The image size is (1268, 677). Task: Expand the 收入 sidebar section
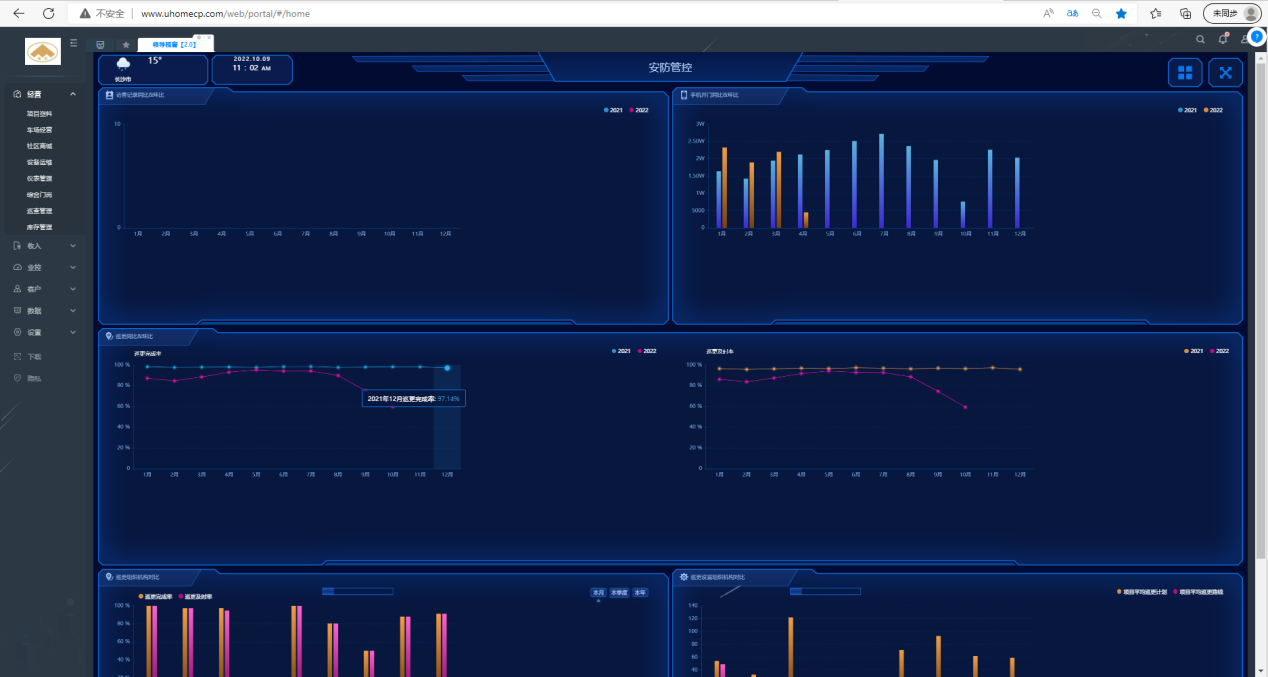pyautogui.click(x=45, y=245)
